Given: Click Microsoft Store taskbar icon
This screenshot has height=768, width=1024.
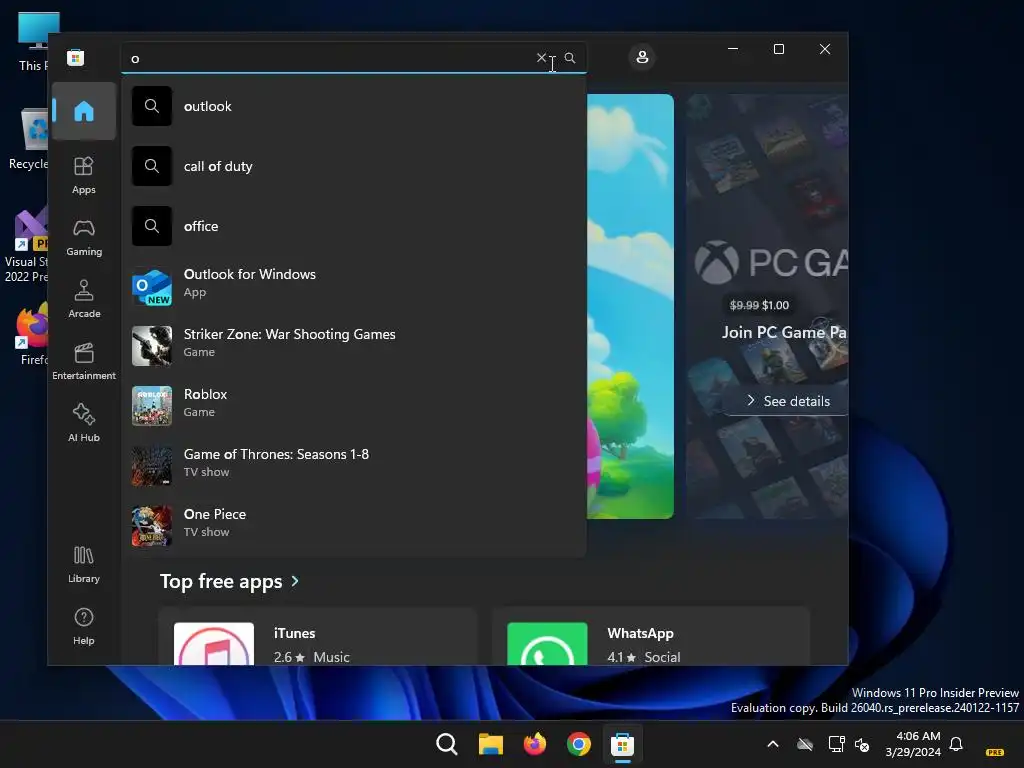Looking at the screenshot, I should 622,744.
